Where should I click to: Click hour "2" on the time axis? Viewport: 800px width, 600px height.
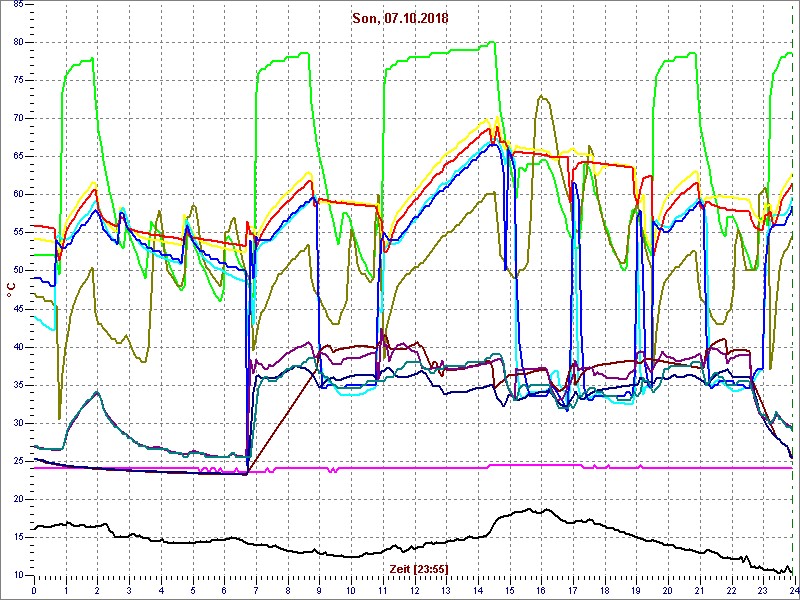97,590
